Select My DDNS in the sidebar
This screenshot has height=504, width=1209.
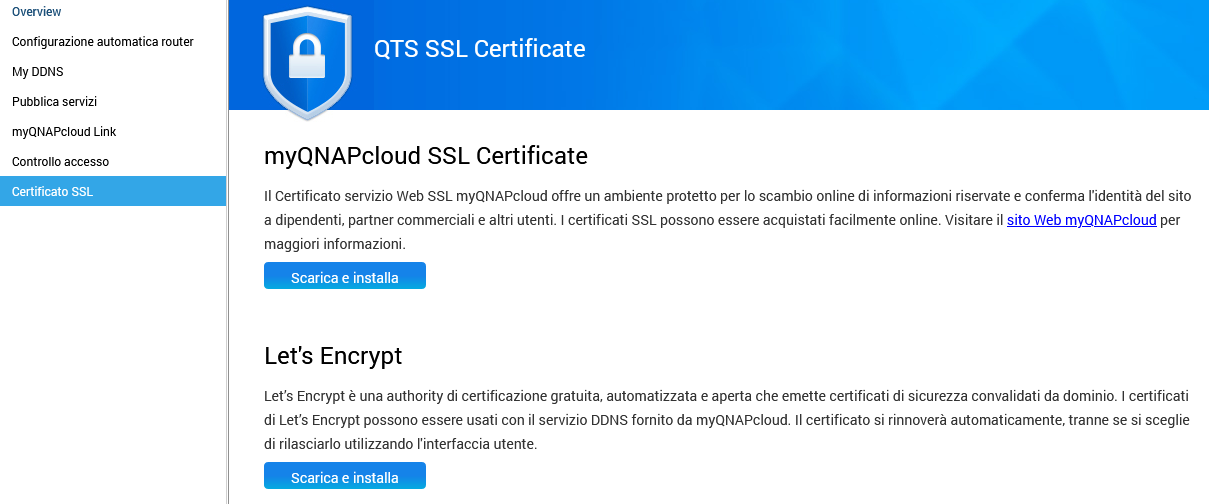pos(38,72)
